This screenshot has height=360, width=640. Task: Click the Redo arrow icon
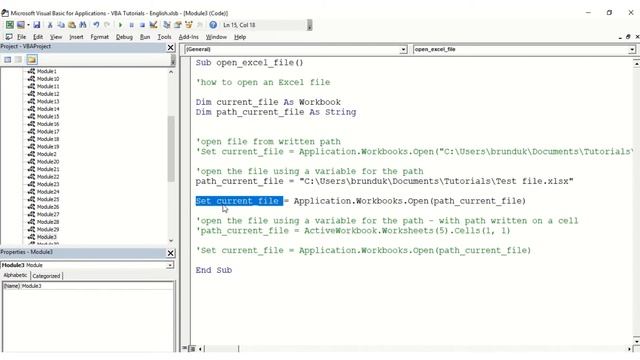point(107,25)
